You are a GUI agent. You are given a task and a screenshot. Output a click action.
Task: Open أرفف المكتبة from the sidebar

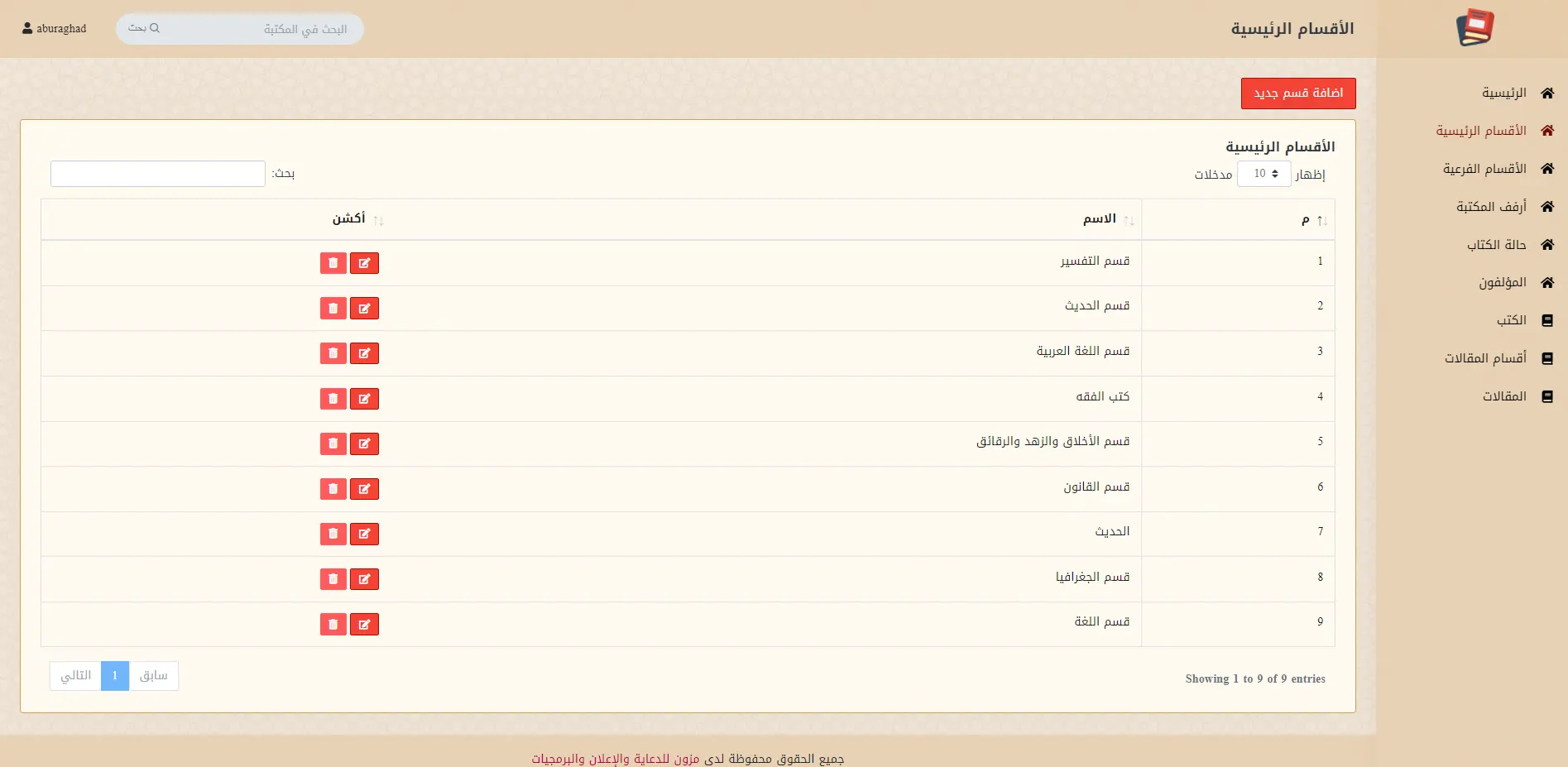click(1491, 207)
